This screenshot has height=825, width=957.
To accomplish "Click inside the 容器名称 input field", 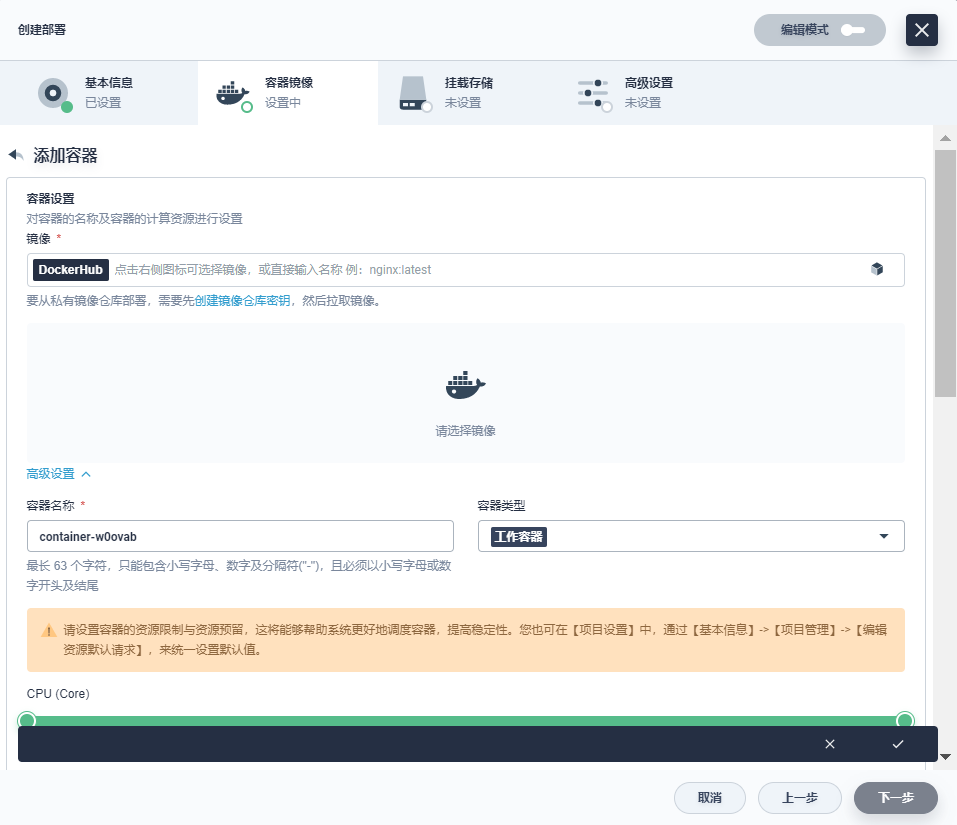I will pyautogui.click(x=240, y=536).
